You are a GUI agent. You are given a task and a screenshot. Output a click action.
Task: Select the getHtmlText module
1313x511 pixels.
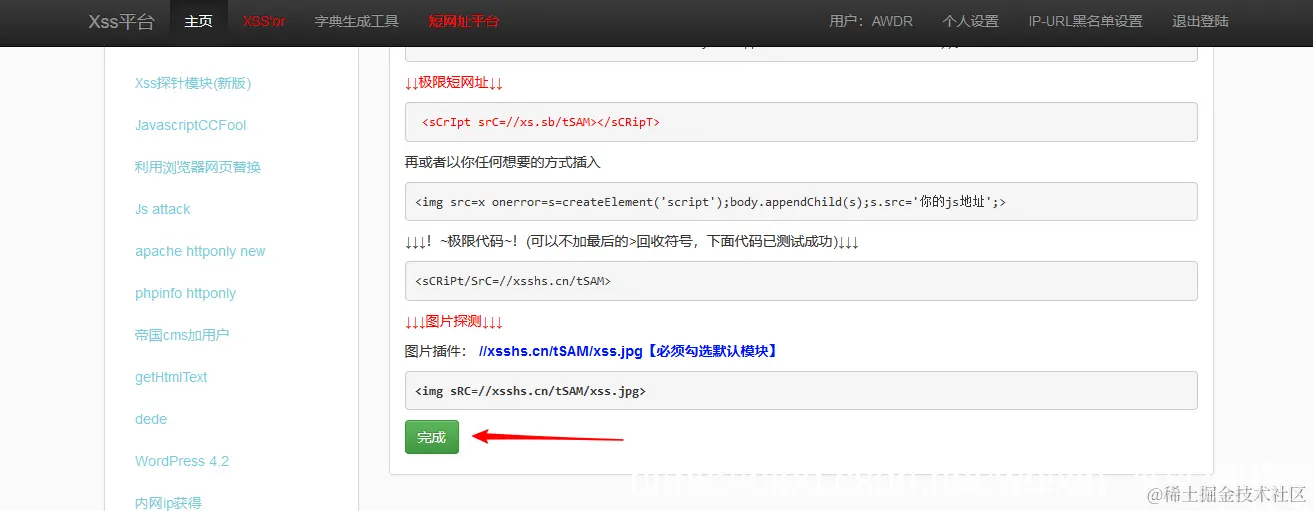[171, 377]
